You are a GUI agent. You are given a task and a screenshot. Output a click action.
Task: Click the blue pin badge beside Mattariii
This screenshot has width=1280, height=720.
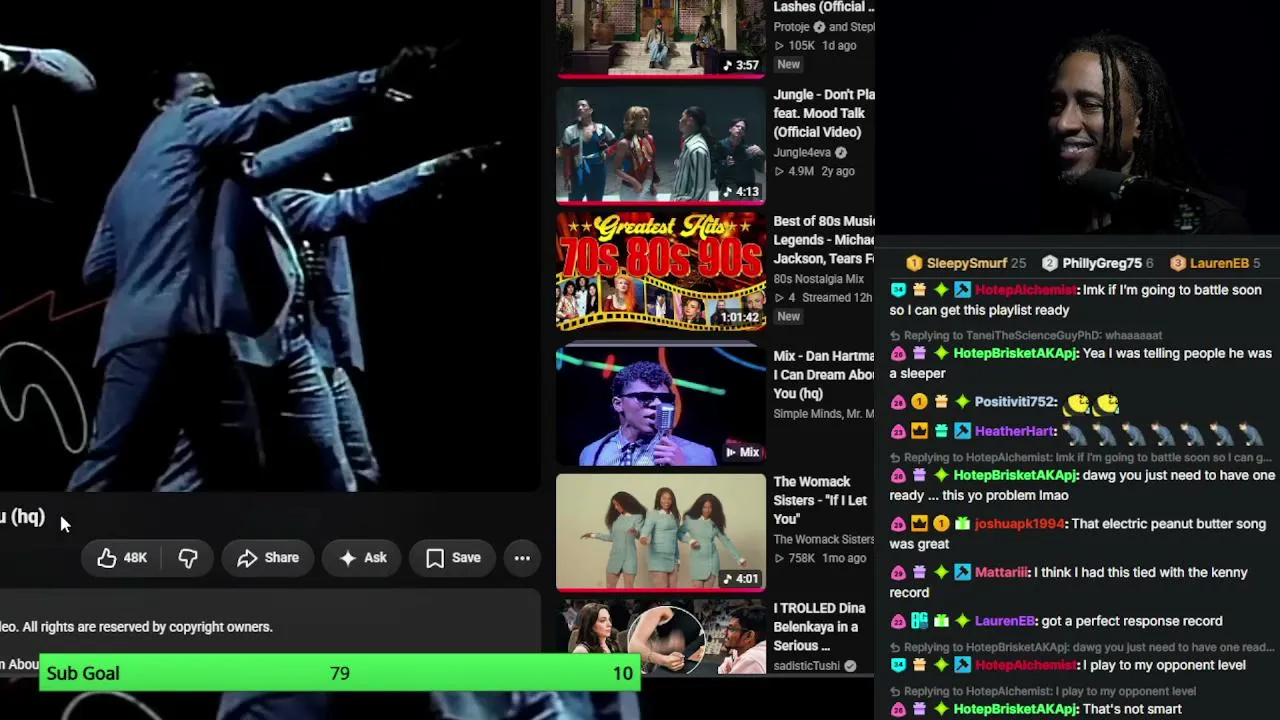coord(961,573)
